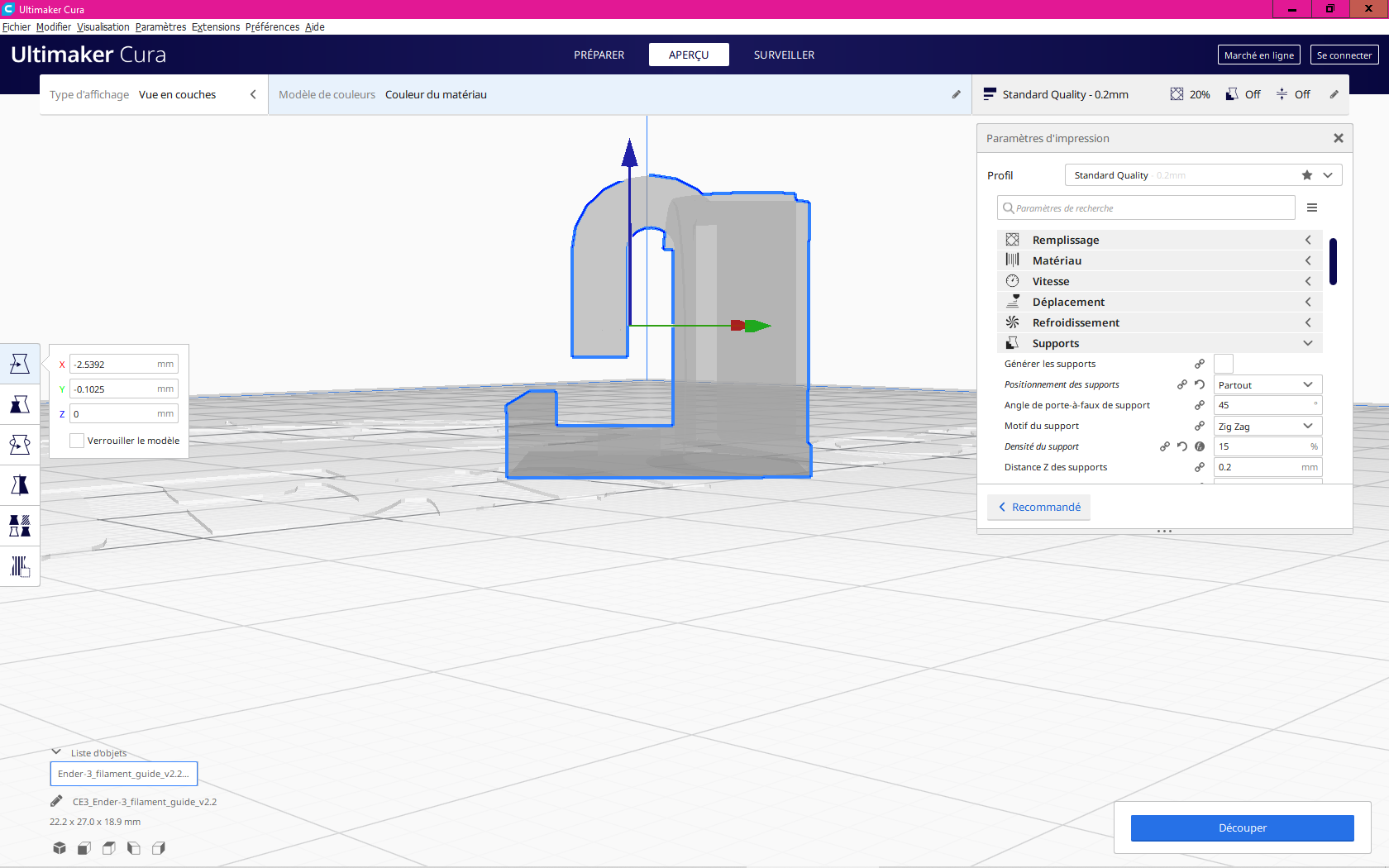The image size is (1389, 868).
Task: Click the adhesion Off indicator in header
Action: pyautogui.click(x=1293, y=94)
